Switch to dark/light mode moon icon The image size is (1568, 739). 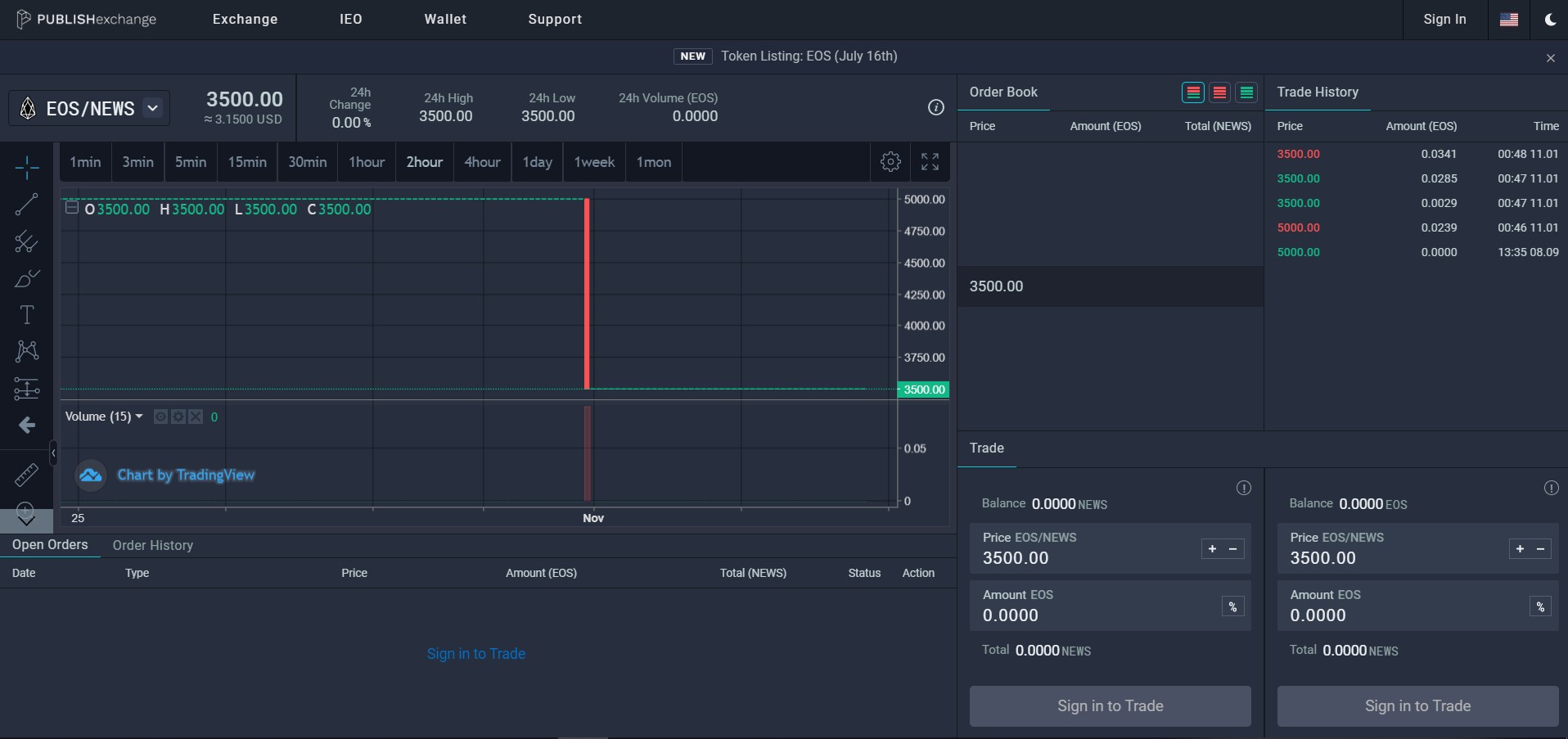coord(1550,20)
